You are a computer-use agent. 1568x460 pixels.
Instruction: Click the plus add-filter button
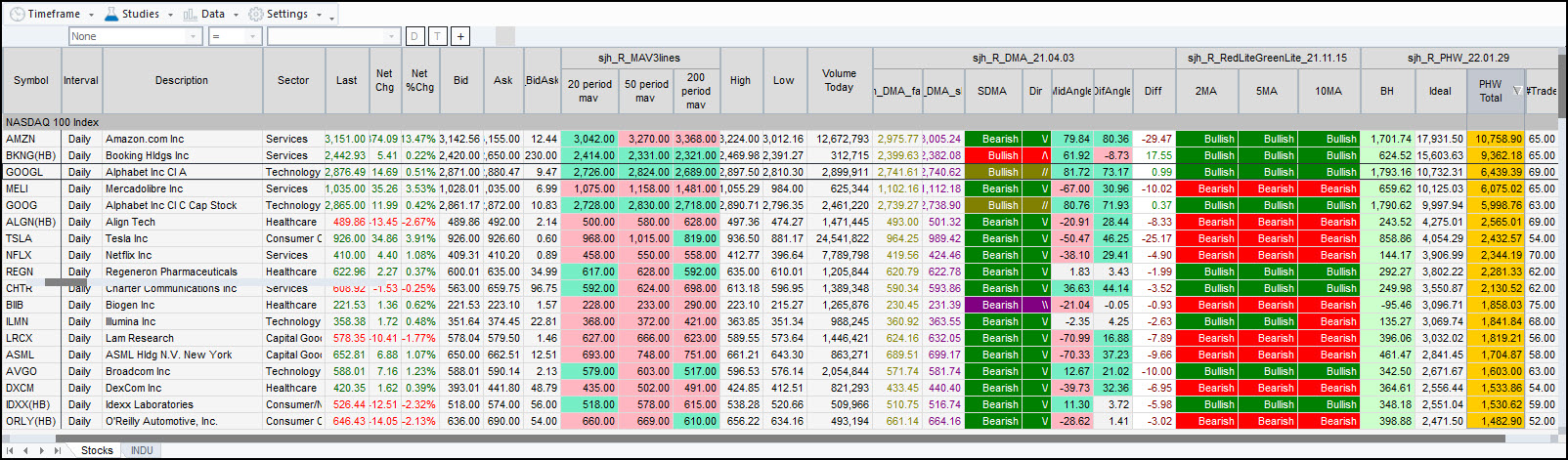click(x=460, y=36)
